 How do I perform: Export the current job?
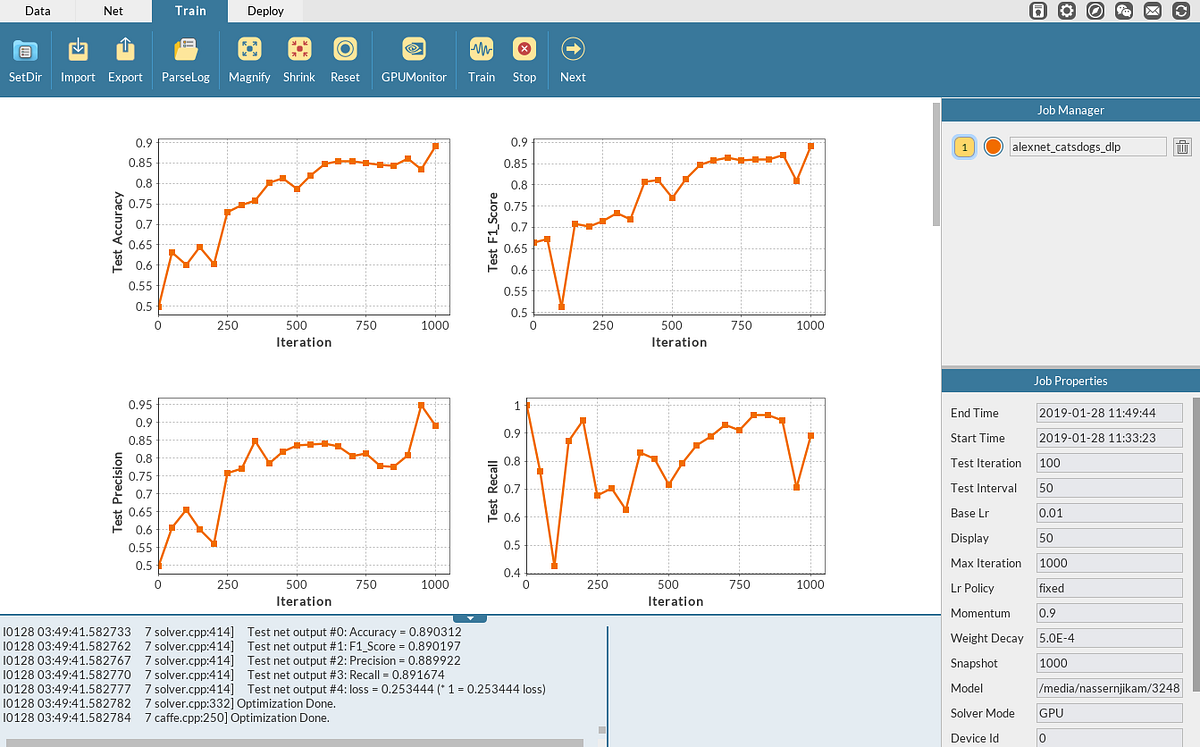pos(125,58)
